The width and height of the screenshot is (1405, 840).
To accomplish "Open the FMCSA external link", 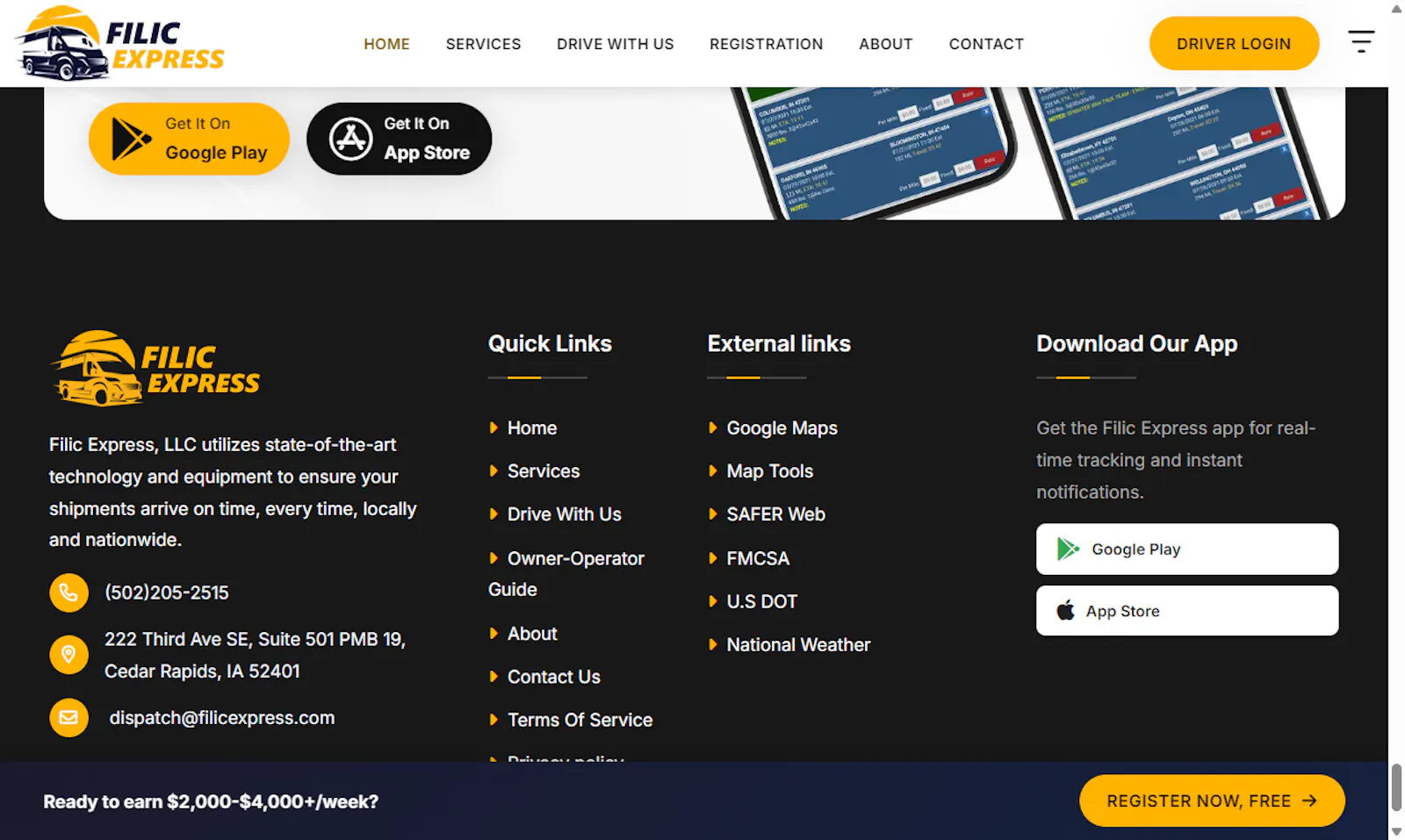I will [757, 558].
